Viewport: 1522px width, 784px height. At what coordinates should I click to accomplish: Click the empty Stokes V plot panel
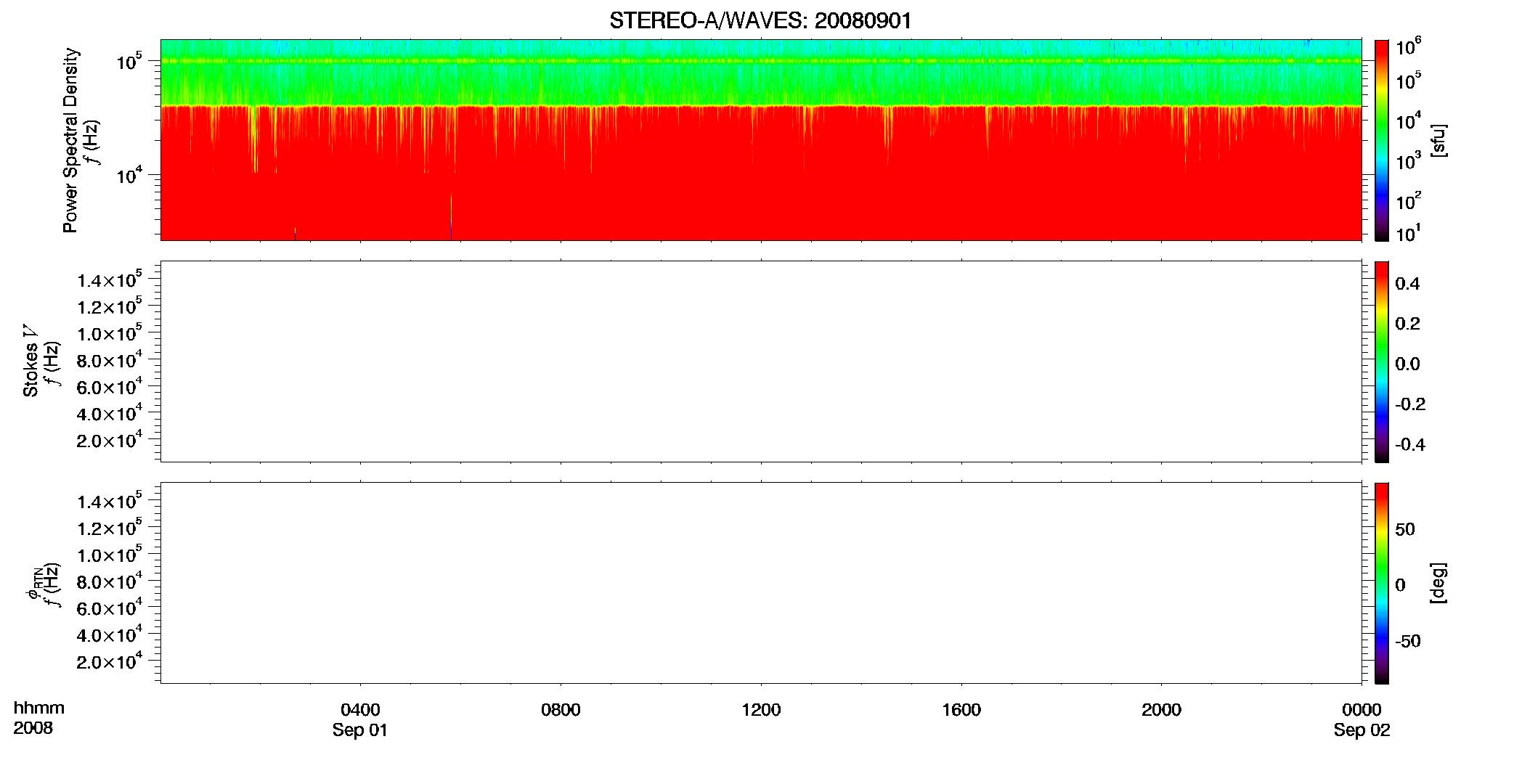coord(761,362)
